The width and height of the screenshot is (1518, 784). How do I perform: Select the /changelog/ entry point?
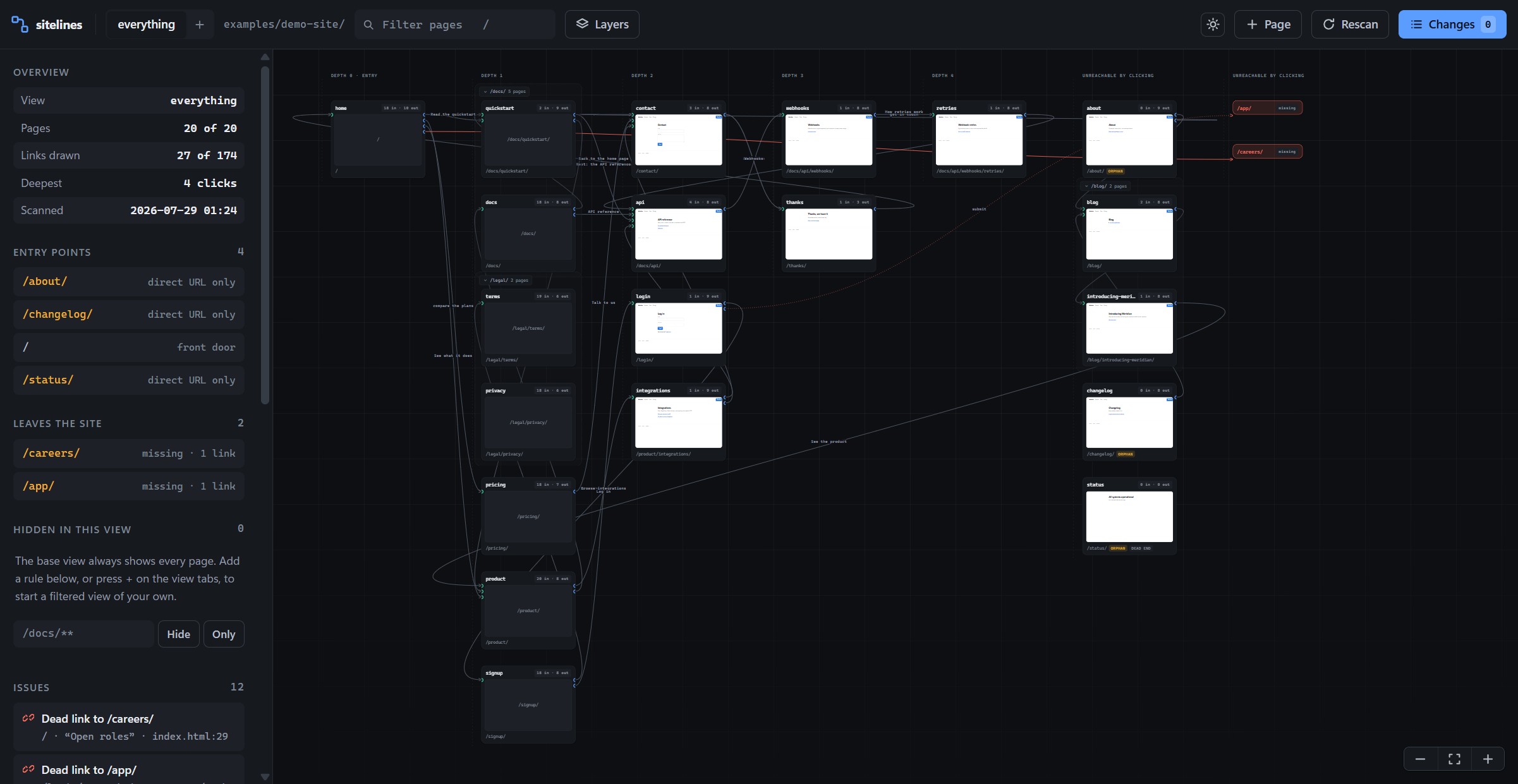(129, 315)
